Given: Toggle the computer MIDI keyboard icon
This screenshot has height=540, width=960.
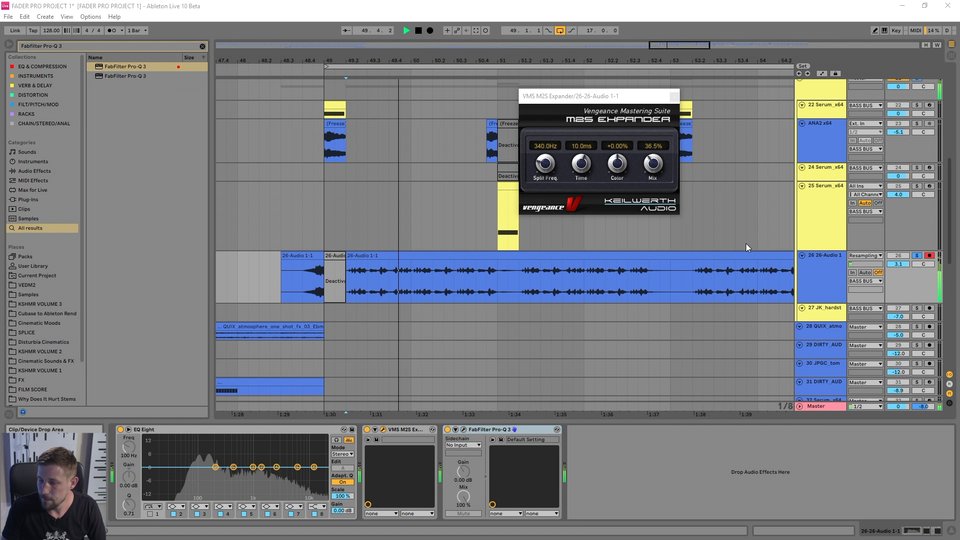Looking at the screenshot, I should (885, 30).
